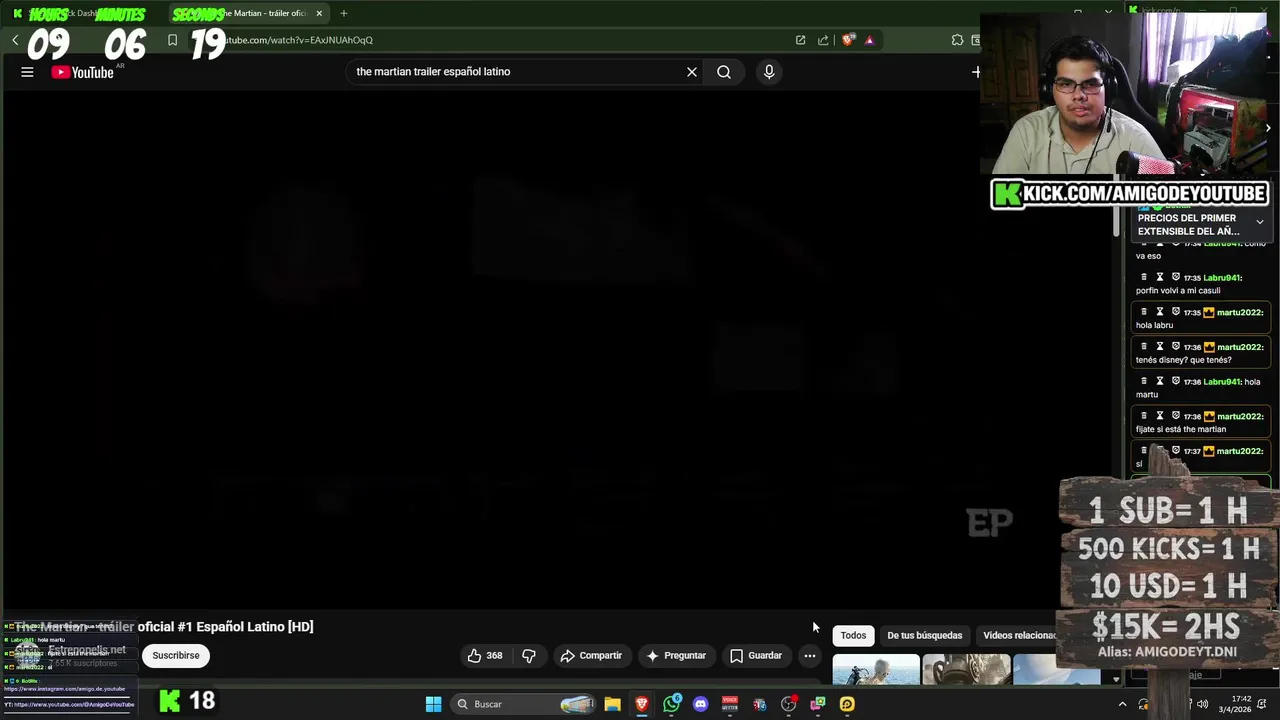
Task: Open WhatsApp from the taskbar
Action: pos(671,704)
